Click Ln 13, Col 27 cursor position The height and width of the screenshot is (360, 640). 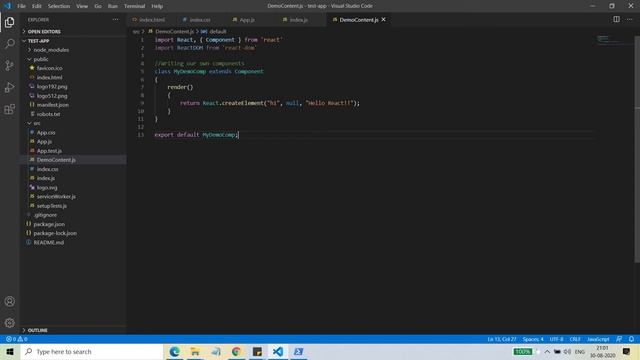point(502,339)
